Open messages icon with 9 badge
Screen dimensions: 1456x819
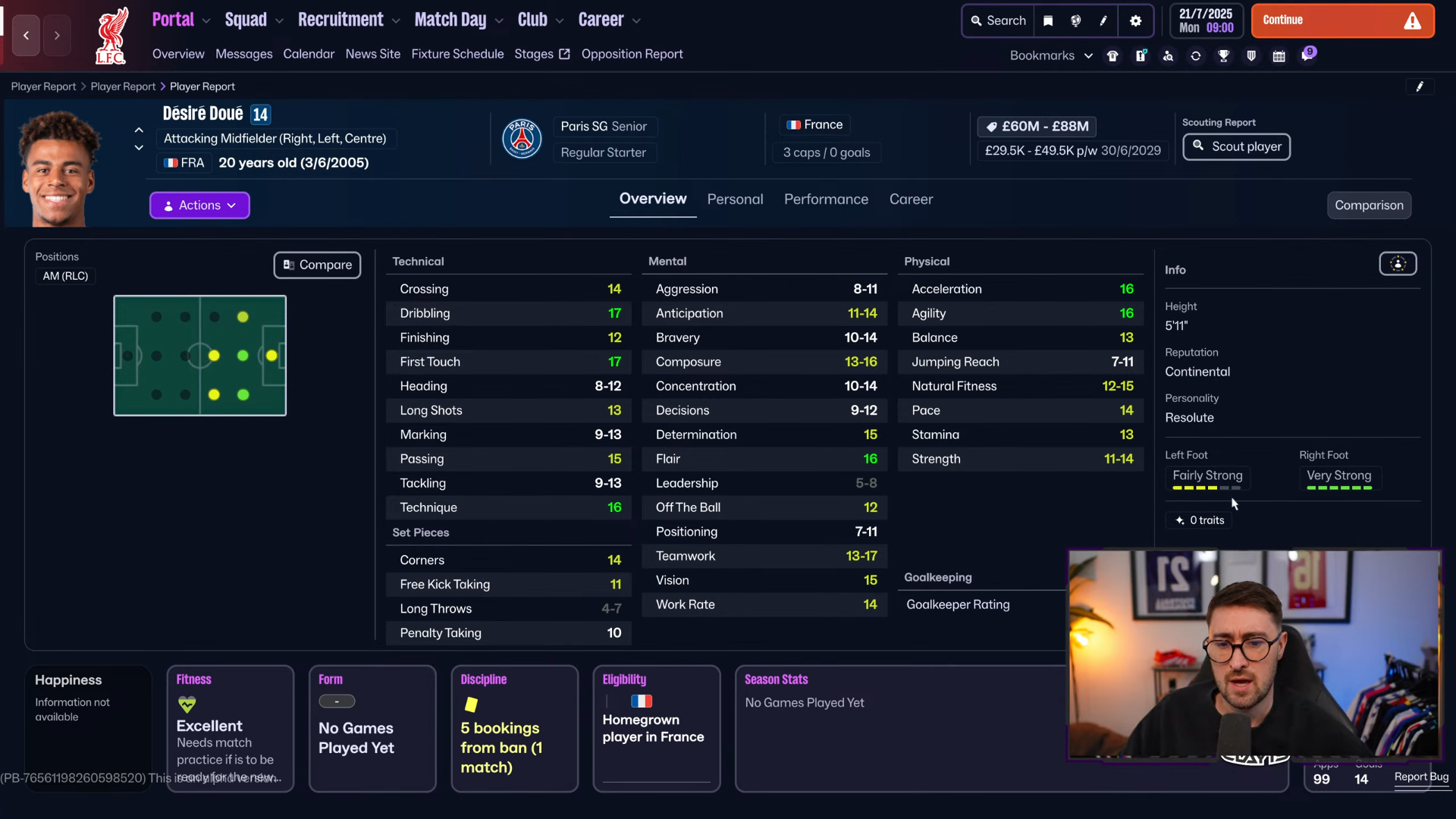[1307, 55]
